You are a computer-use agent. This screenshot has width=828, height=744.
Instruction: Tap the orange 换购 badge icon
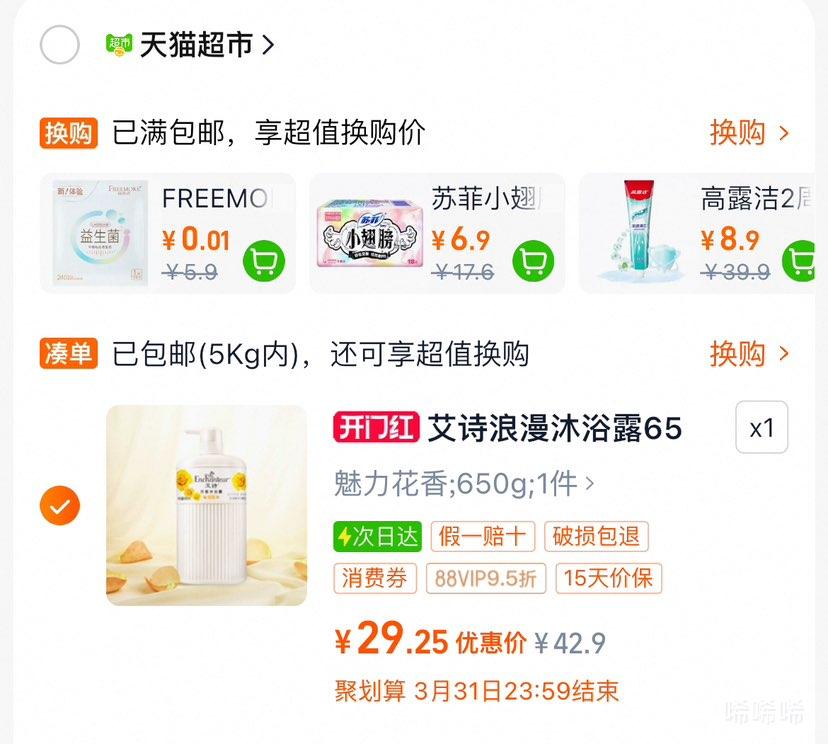(x=69, y=133)
